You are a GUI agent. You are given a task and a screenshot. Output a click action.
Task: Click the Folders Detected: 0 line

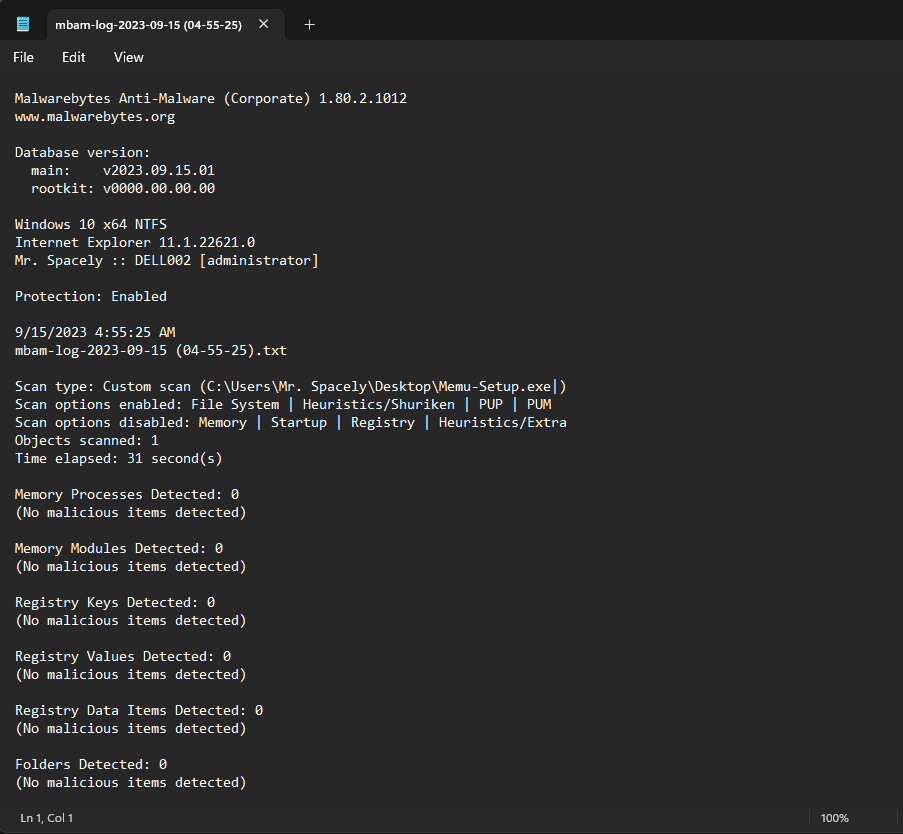[x=91, y=764]
